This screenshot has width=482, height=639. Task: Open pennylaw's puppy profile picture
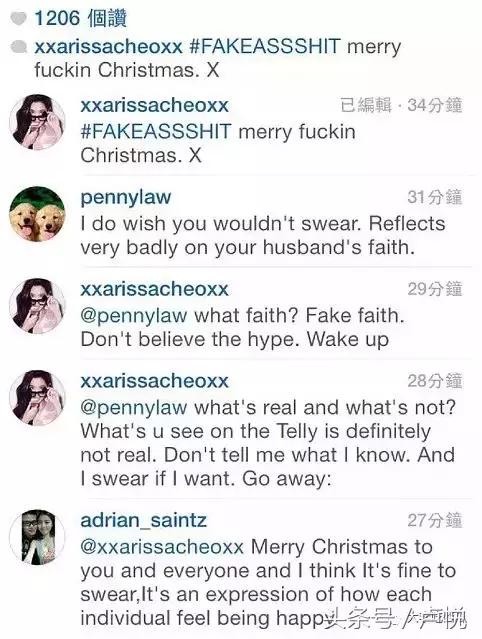[x=37, y=214]
